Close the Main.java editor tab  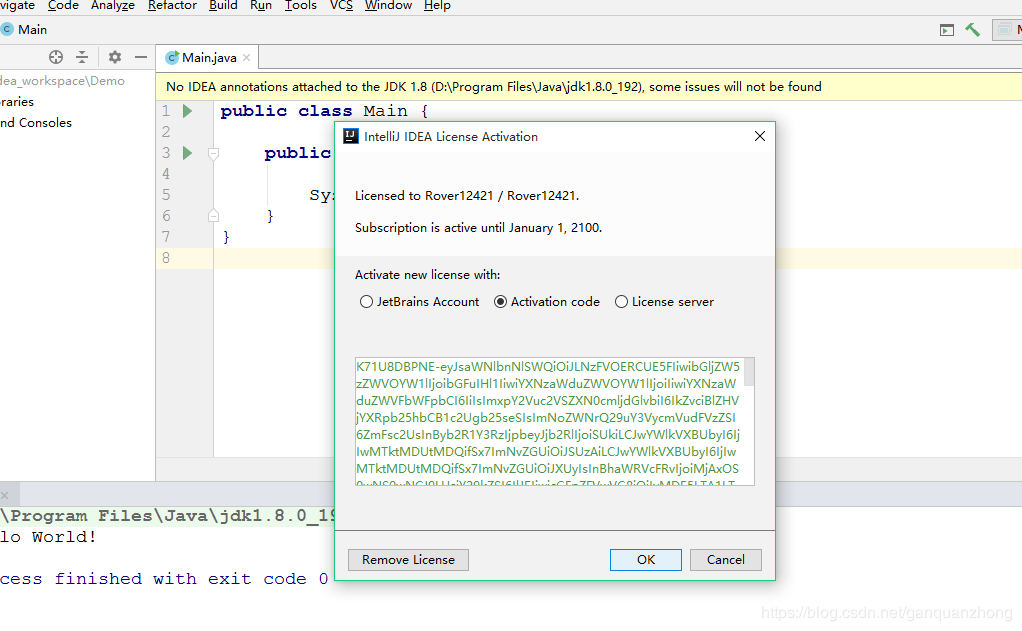pyautogui.click(x=246, y=57)
